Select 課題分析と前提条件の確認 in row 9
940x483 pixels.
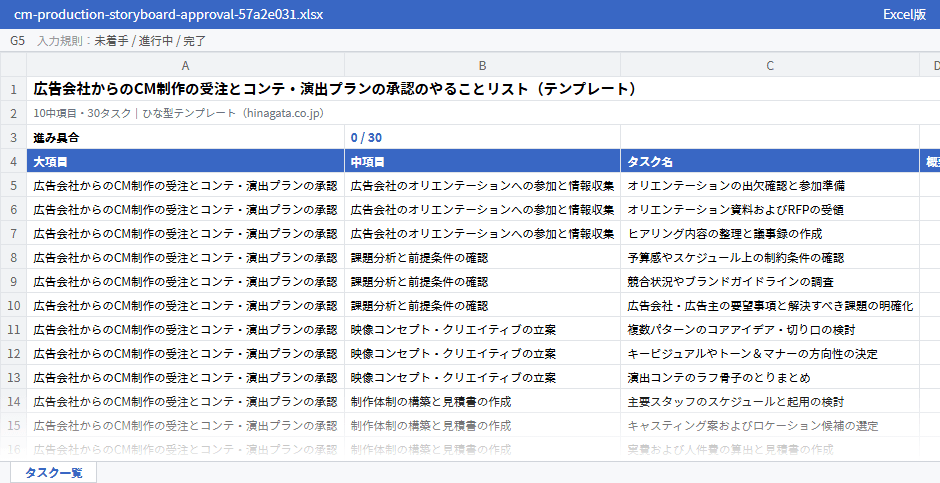pos(482,281)
